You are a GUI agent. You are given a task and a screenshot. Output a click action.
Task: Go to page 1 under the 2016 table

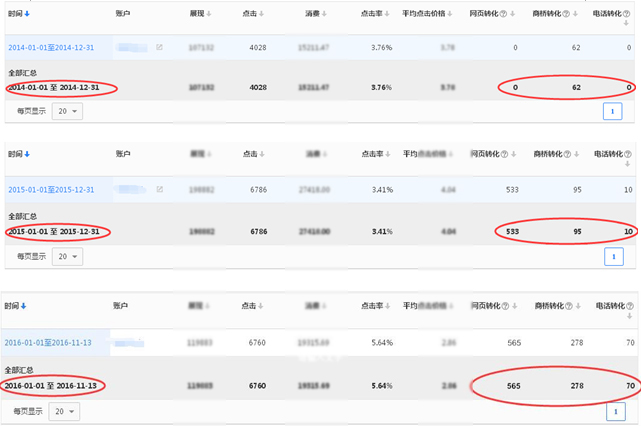pyautogui.click(x=616, y=412)
